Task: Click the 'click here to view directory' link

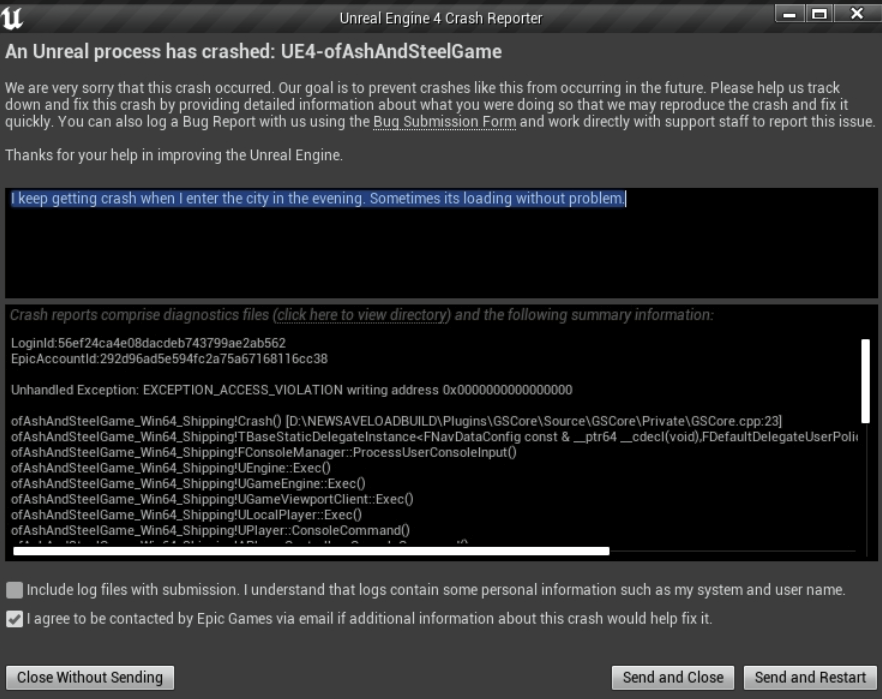Action: tap(363, 315)
